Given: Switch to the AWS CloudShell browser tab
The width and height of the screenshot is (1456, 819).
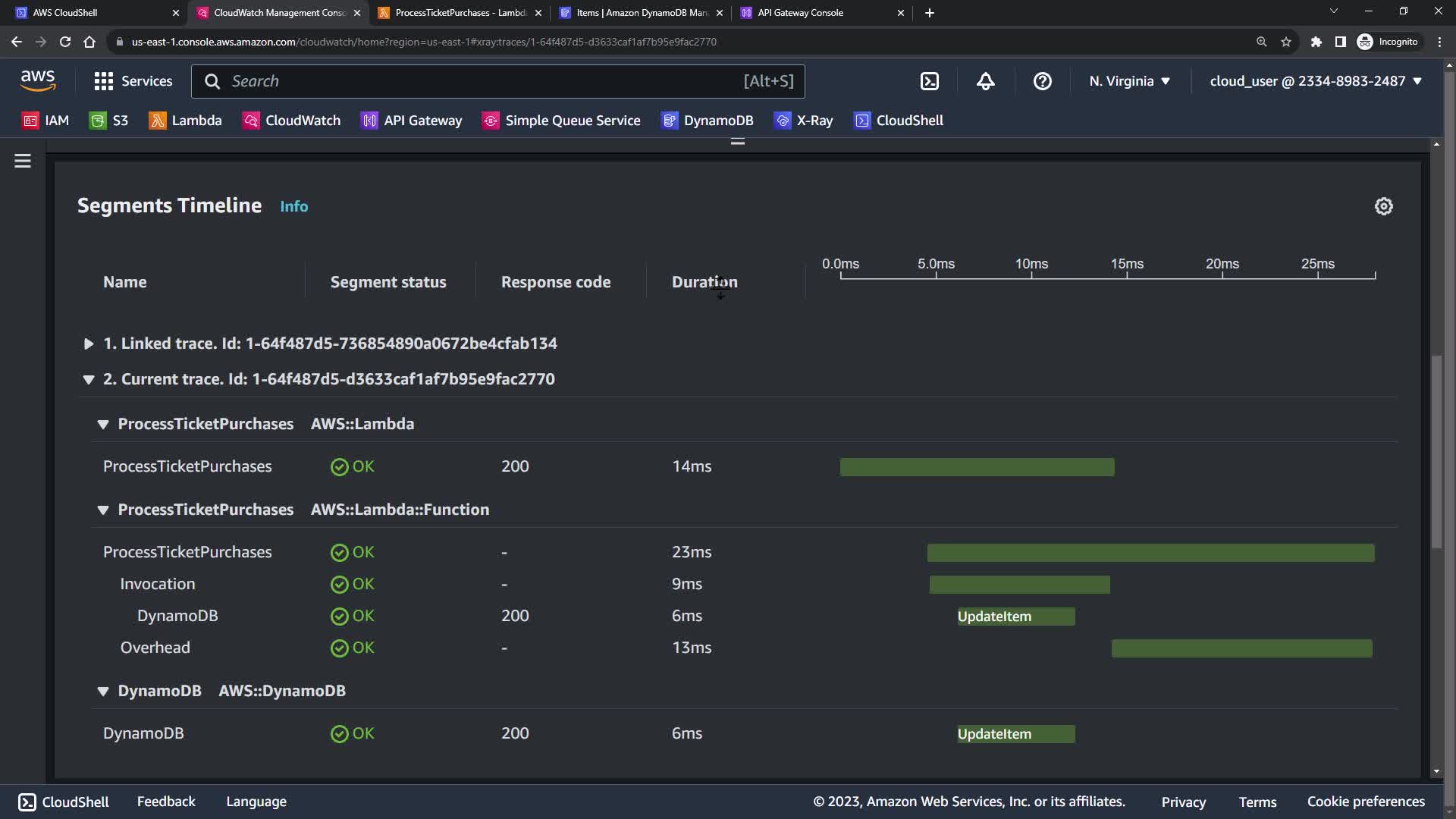Looking at the screenshot, I should coord(65,13).
